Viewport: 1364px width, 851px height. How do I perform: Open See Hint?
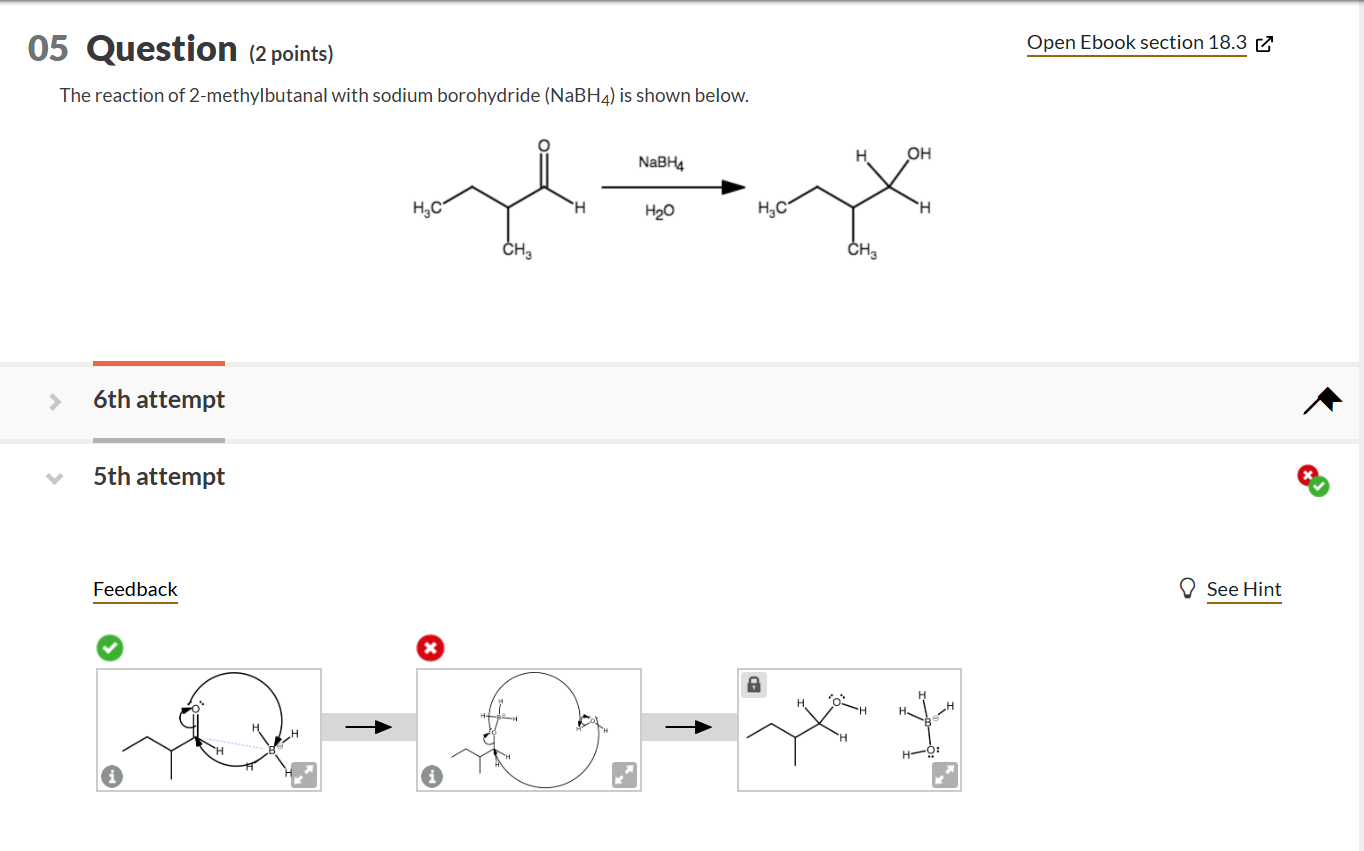(1244, 589)
